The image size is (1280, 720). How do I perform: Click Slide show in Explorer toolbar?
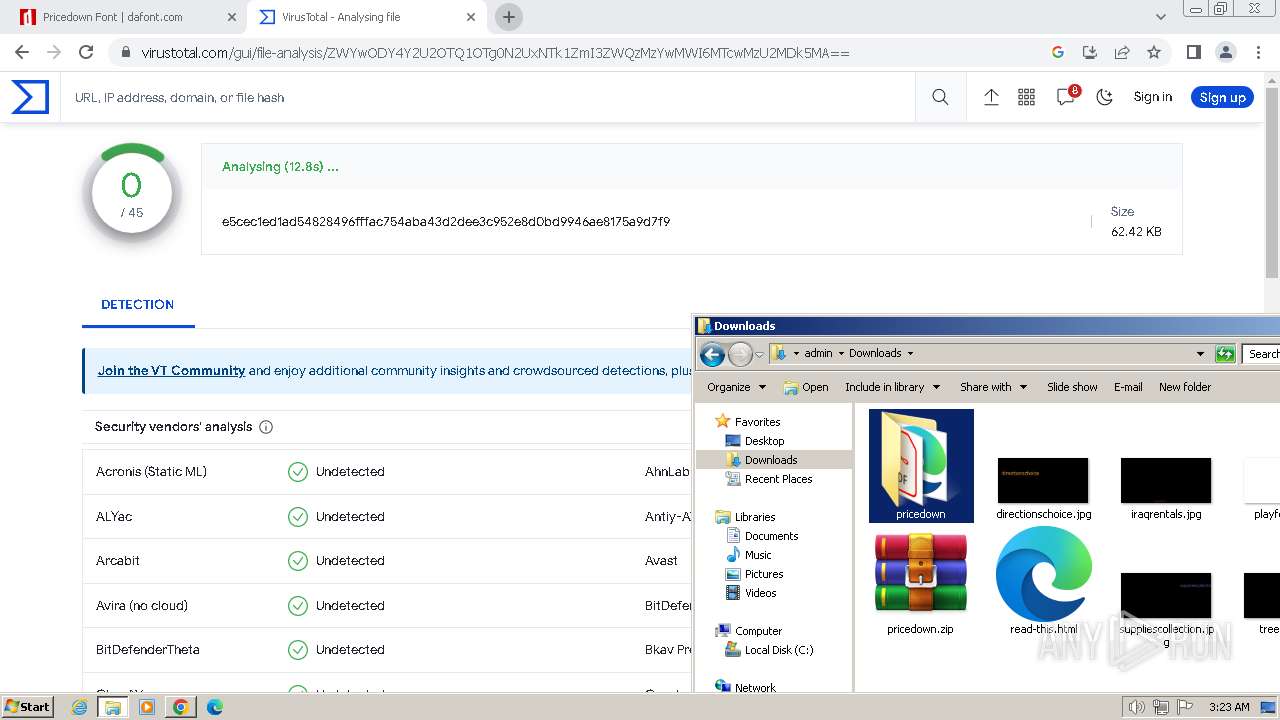point(1072,387)
